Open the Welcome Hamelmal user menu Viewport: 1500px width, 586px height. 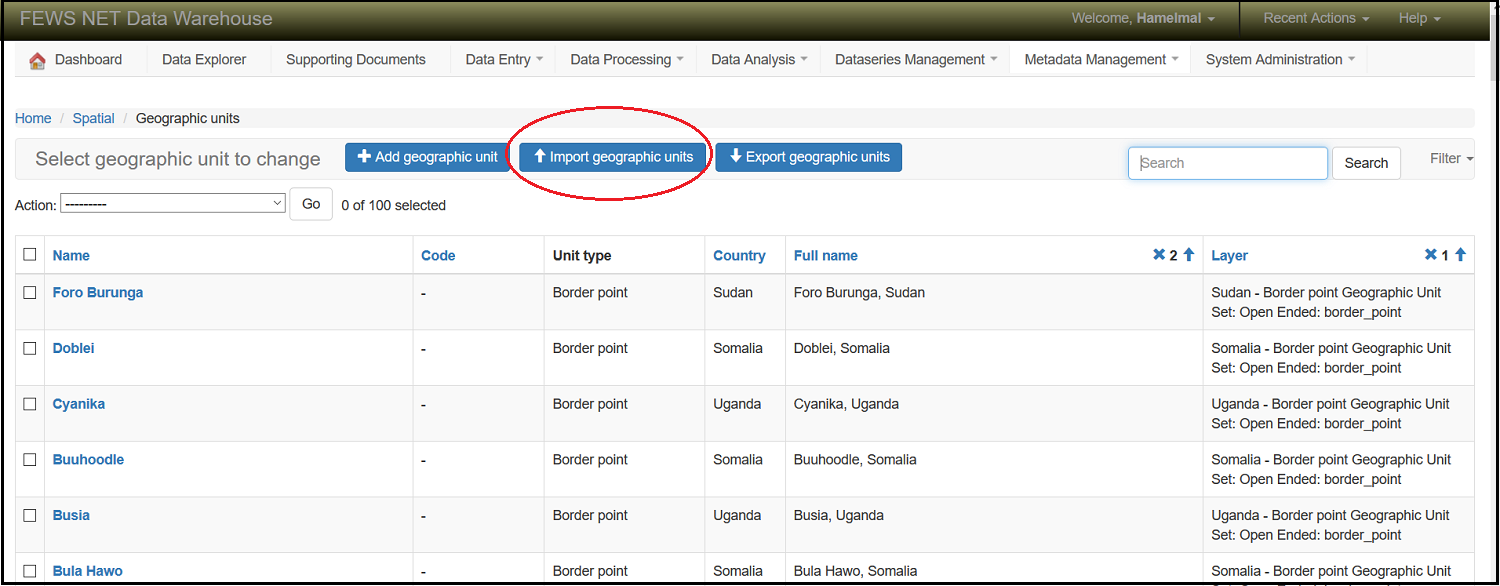(x=1143, y=18)
